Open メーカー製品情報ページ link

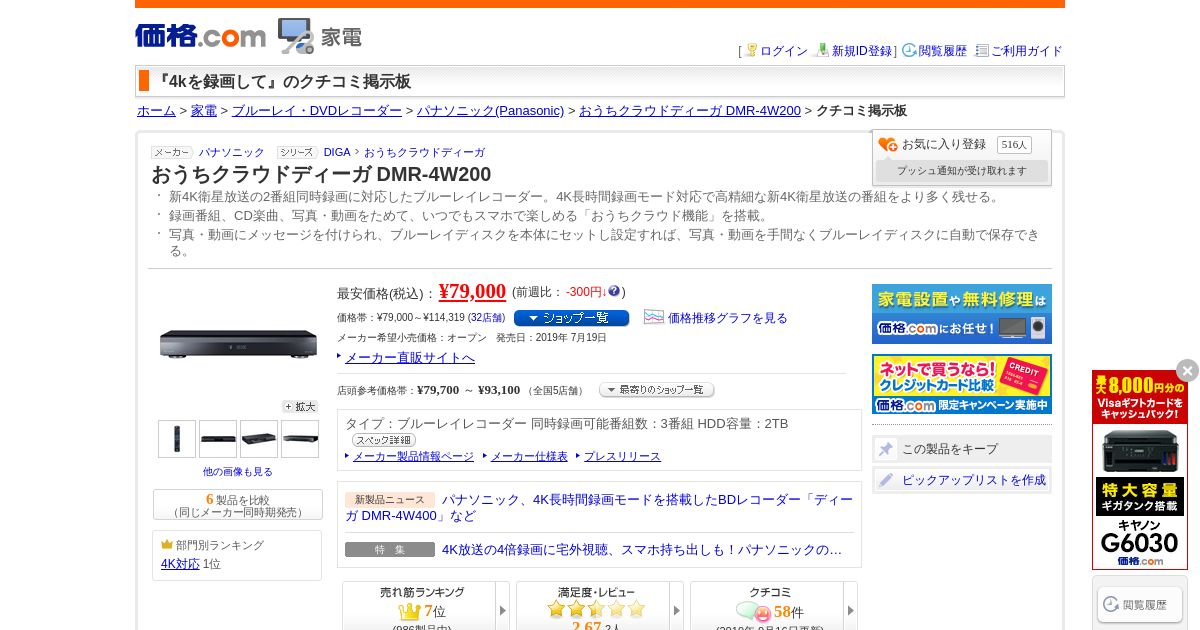pos(413,456)
